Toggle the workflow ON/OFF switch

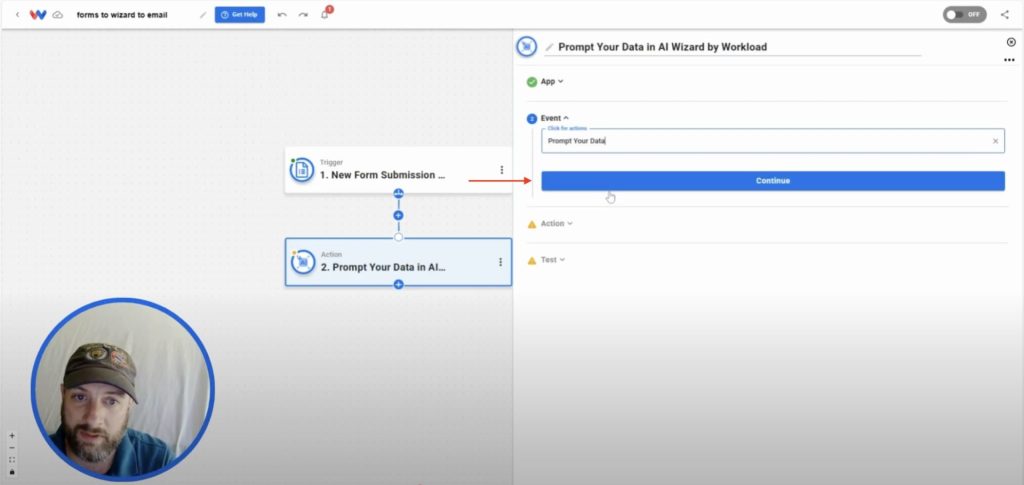(964, 14)
